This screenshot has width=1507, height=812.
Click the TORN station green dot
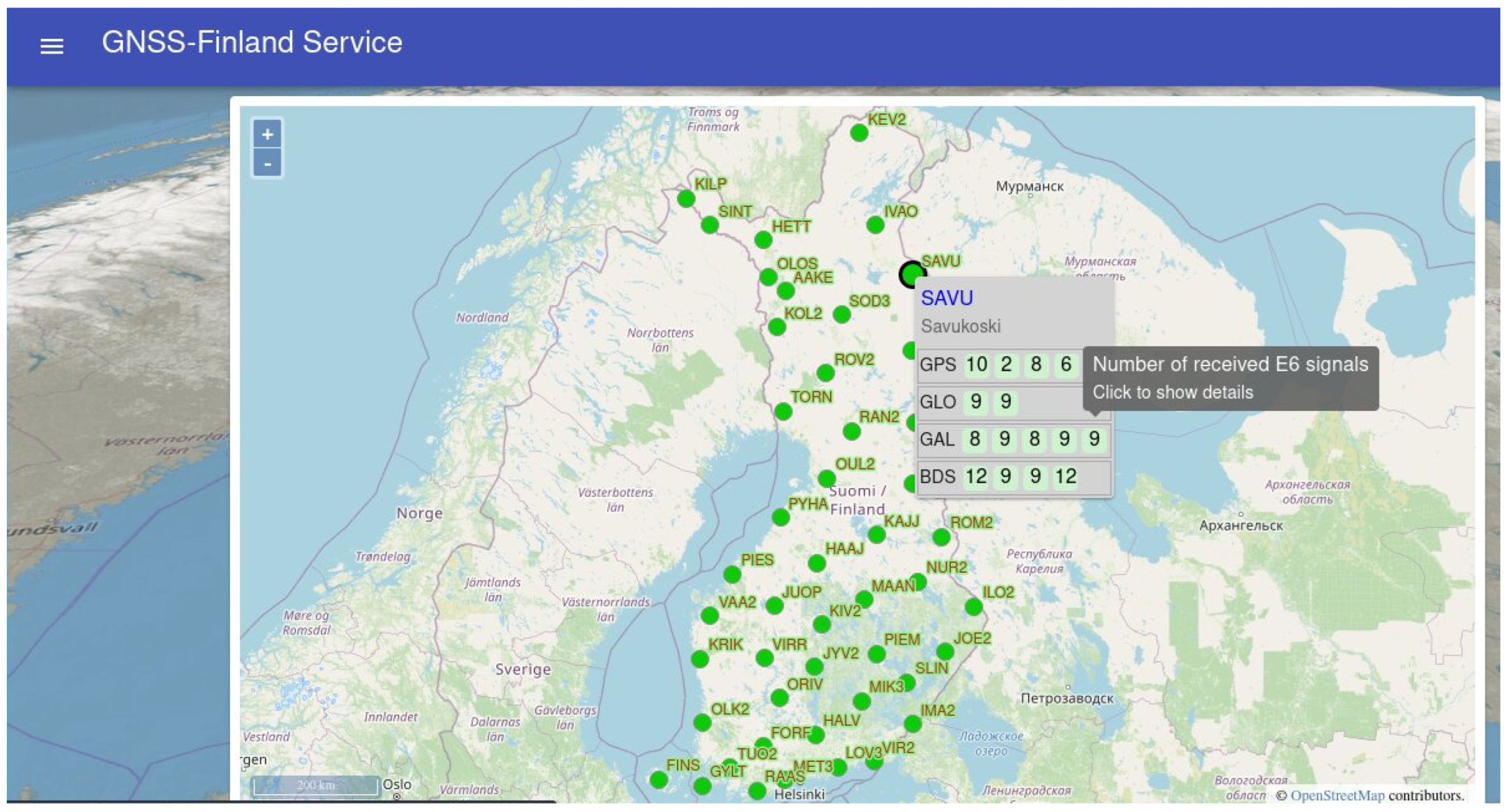click(x=783, y=412)
